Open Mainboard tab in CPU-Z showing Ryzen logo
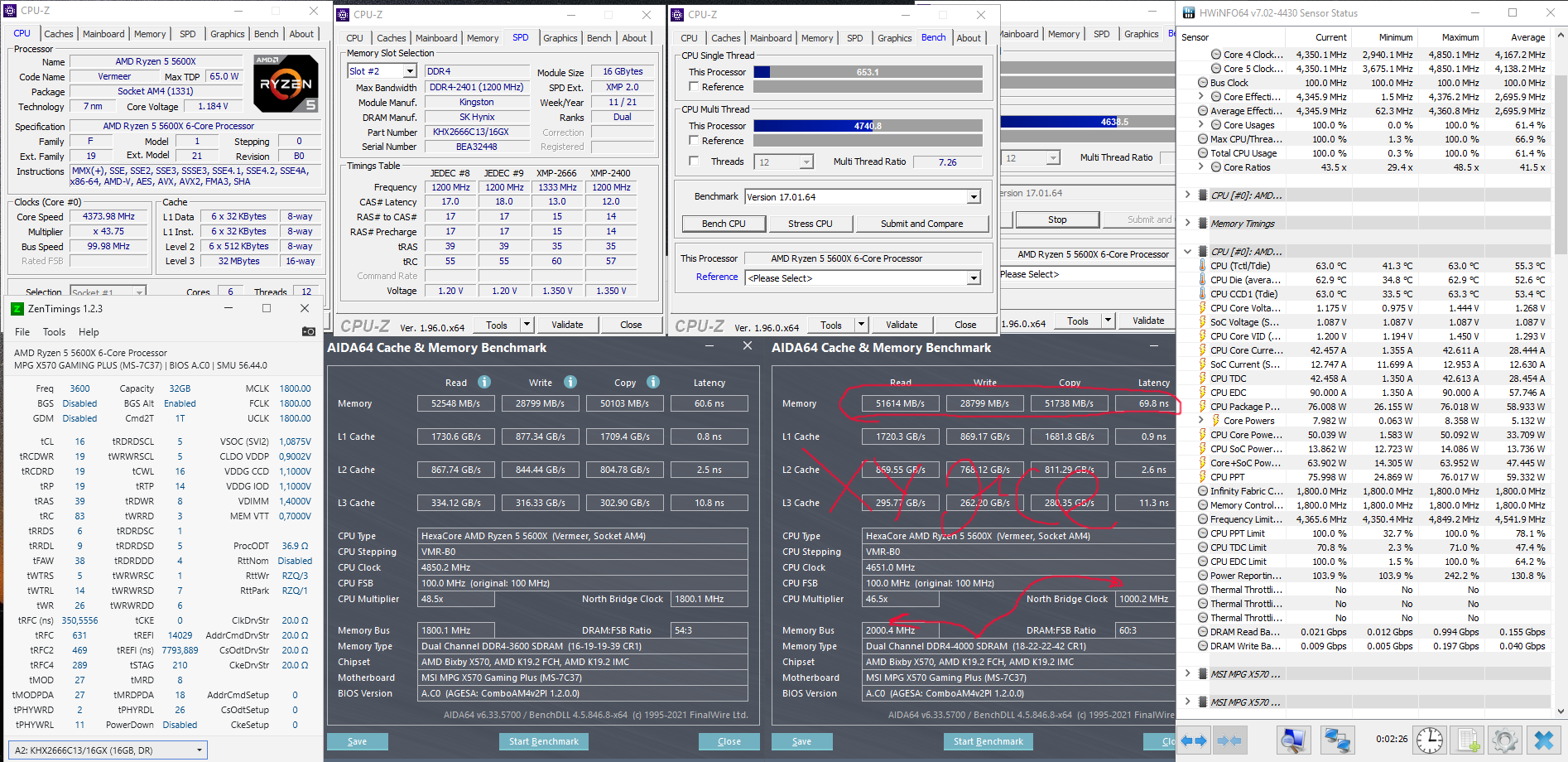The image size is (1568, 762). [x=103, y=34]
